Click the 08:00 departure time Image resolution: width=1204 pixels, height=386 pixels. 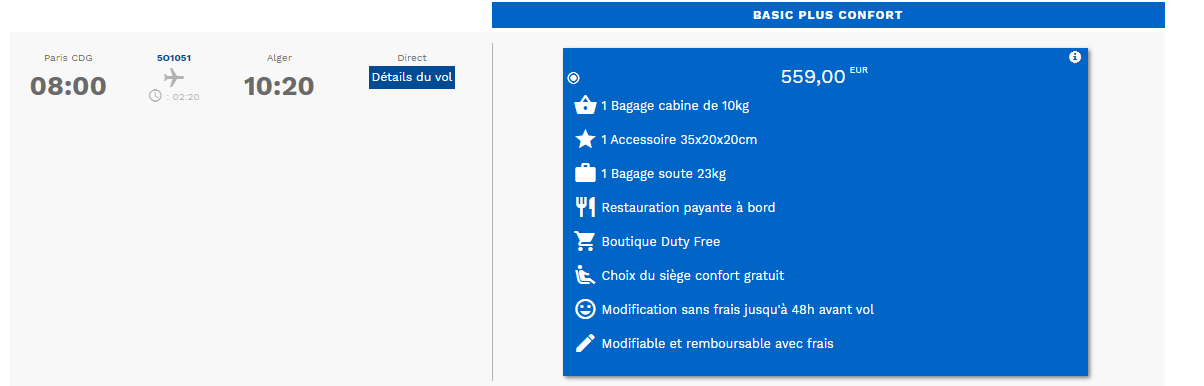pyautogui.click(x=68, y=87)
